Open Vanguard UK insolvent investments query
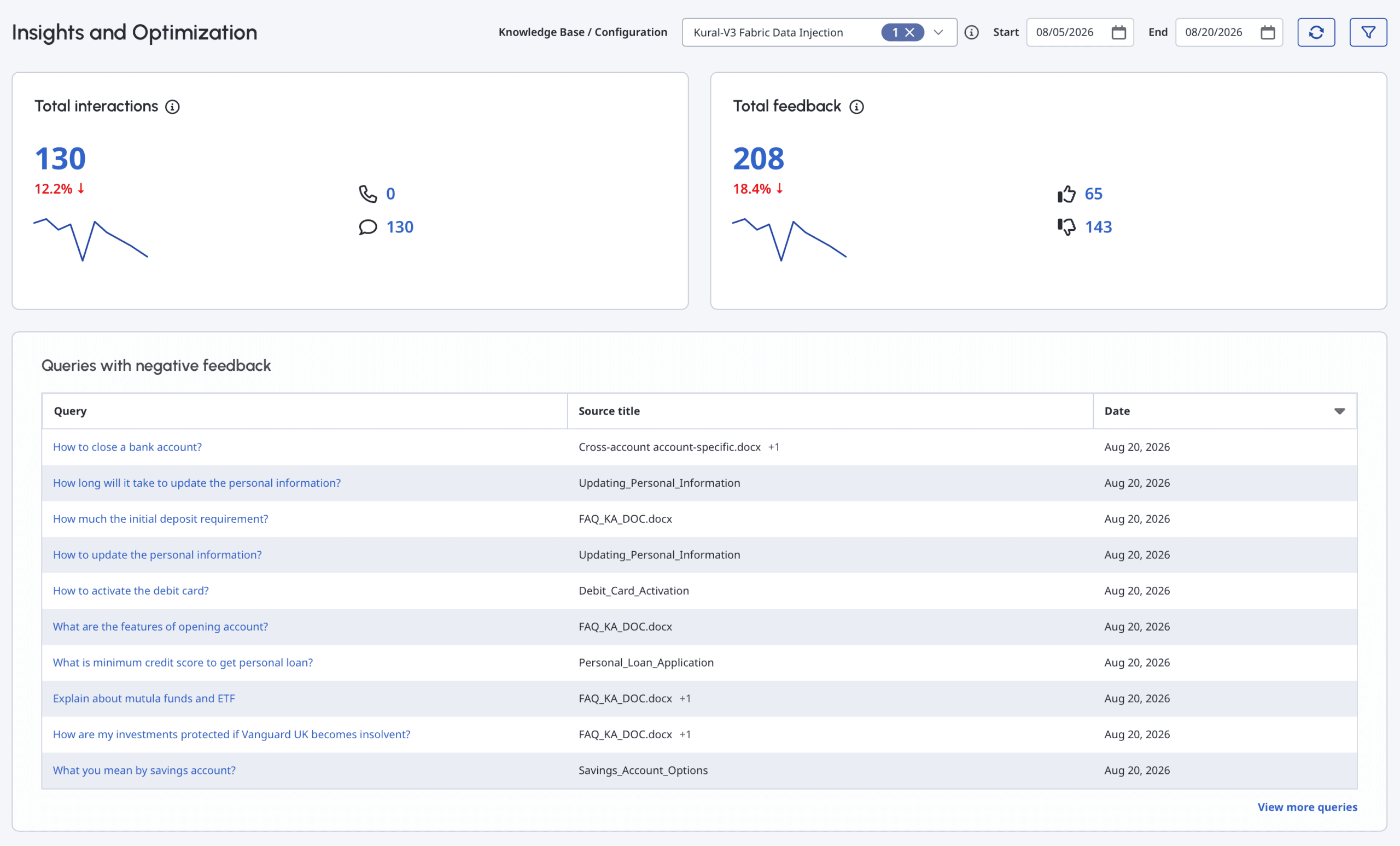 (231, 734)
